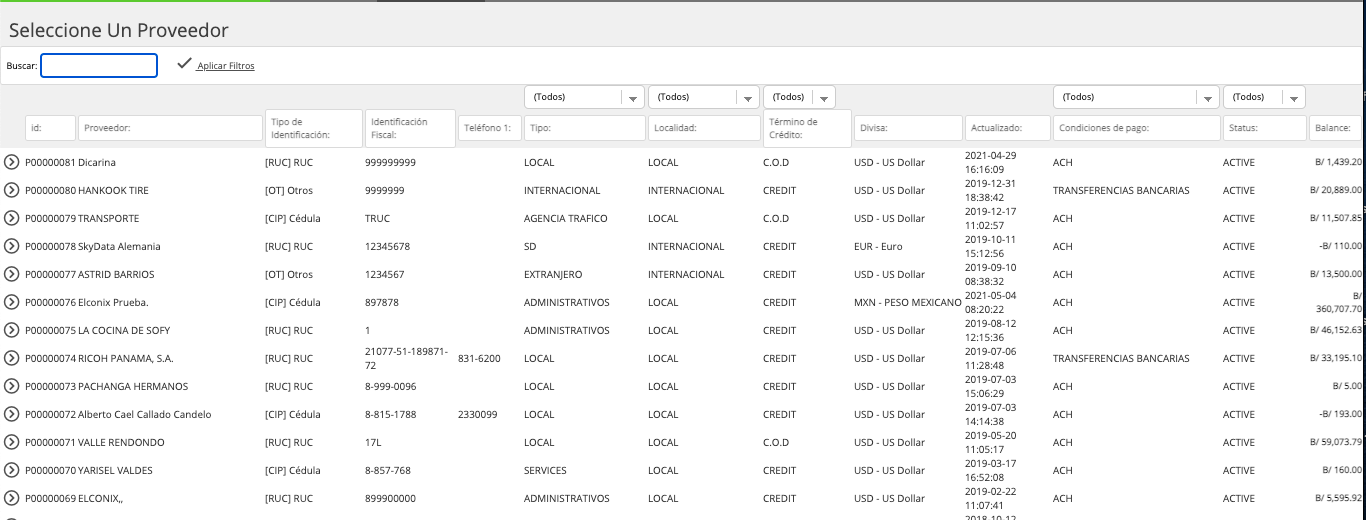Click fiscal ID 21077-51-189871-72

point(407,358)
